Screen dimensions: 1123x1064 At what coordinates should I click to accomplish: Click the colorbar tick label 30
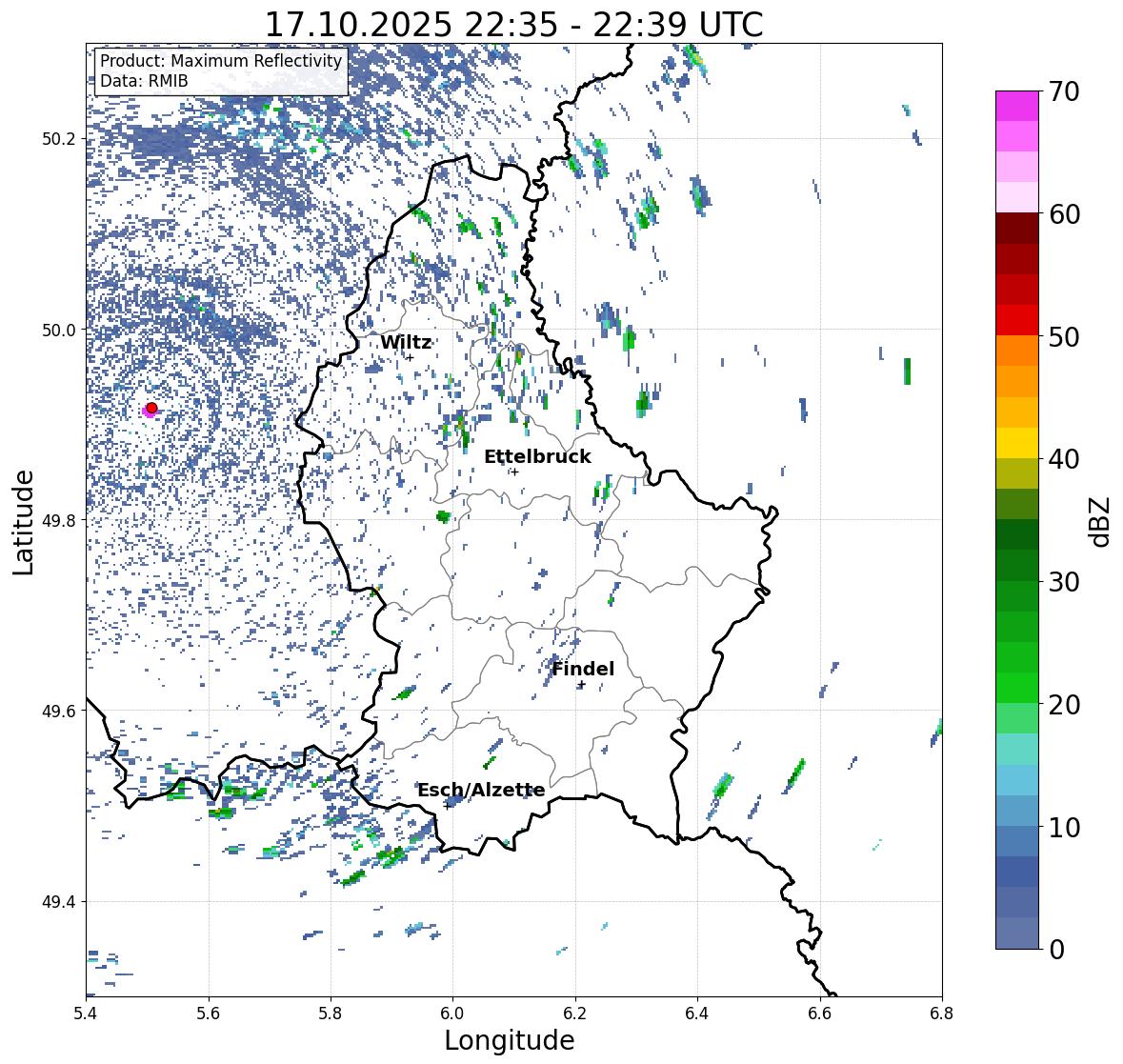1064,581
